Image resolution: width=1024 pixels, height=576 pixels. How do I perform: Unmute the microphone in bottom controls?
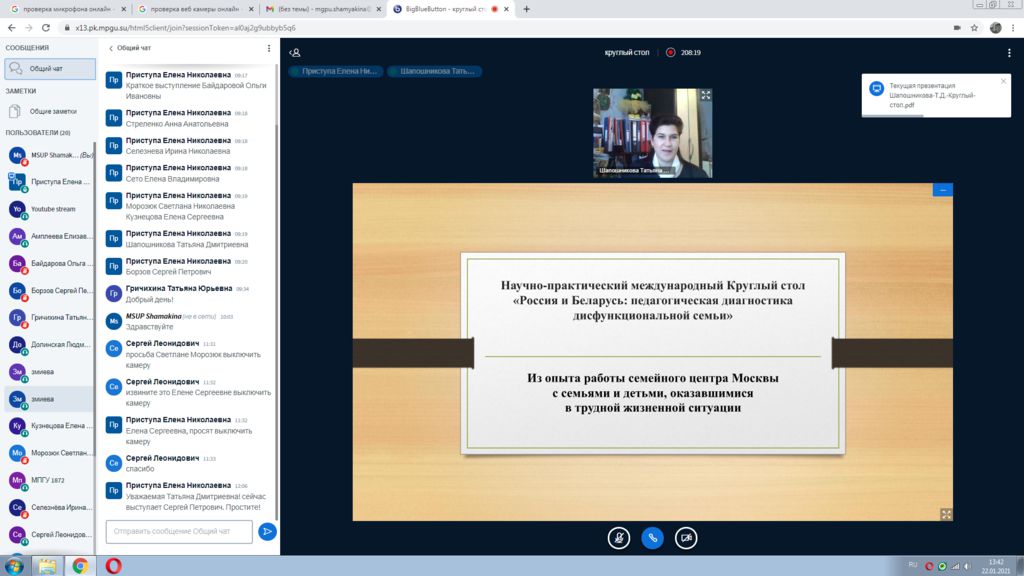click(619, 537)
